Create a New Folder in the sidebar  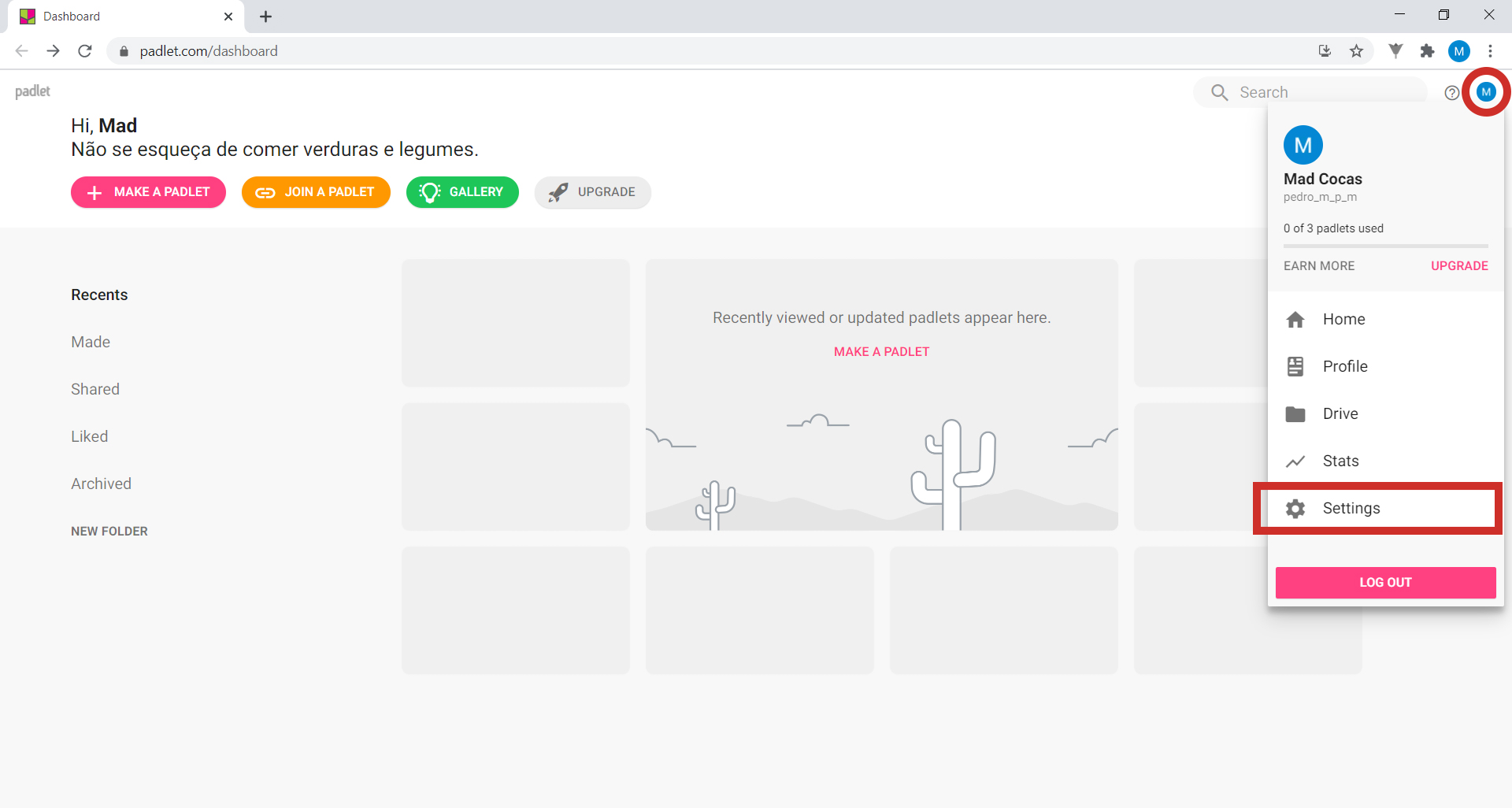click(x=109, y=532)
